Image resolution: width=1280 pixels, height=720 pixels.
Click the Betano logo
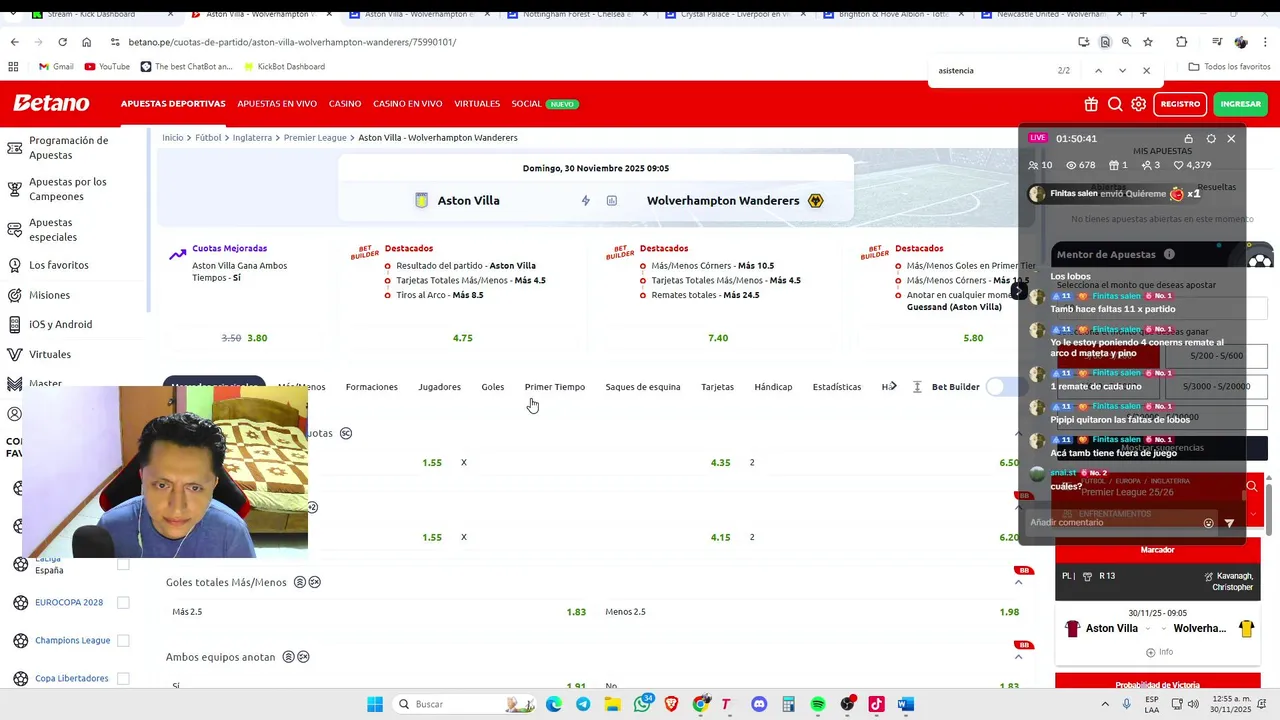tap(51, 103)
